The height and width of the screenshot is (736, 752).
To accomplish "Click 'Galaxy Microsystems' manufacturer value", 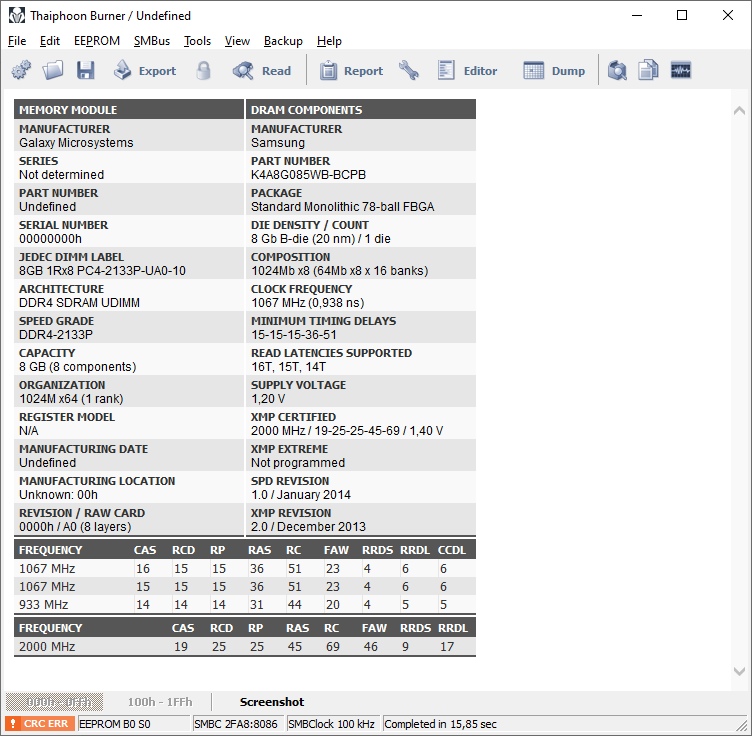I will (x=76, y=142).
